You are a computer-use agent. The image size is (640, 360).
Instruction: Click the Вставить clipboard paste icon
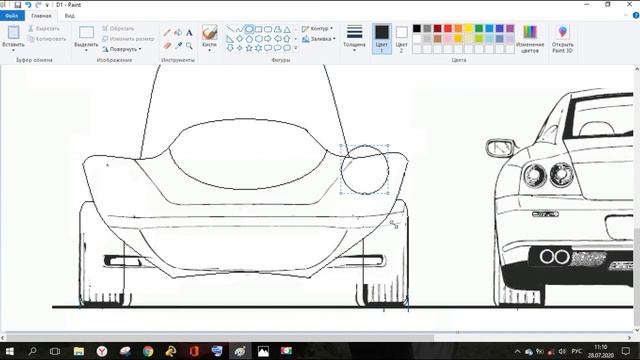[13, 33]
